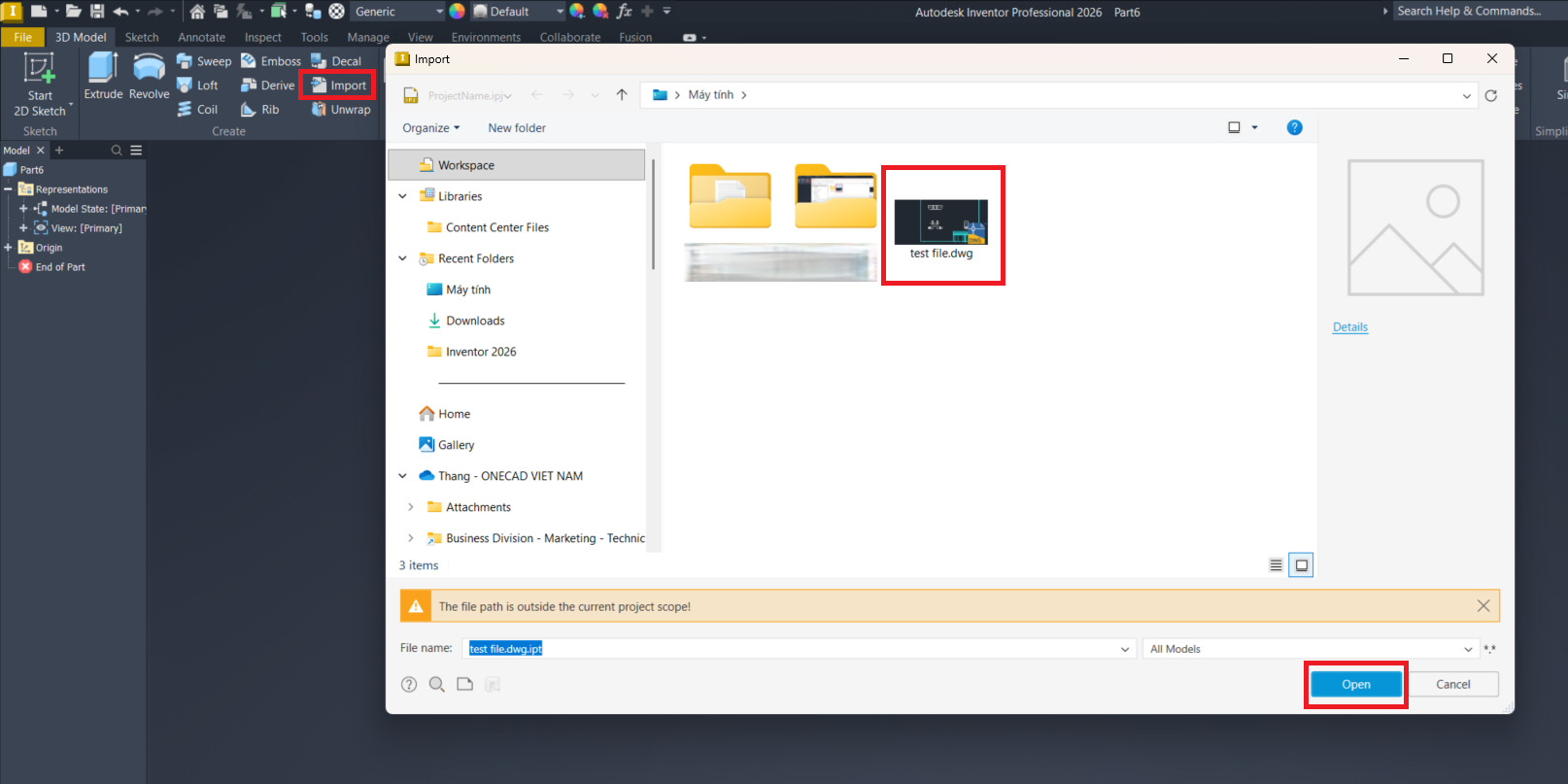Switch to the Sketch ribbon tab
This screenshot has height=784, width=1568.
(x=142, y=37)
